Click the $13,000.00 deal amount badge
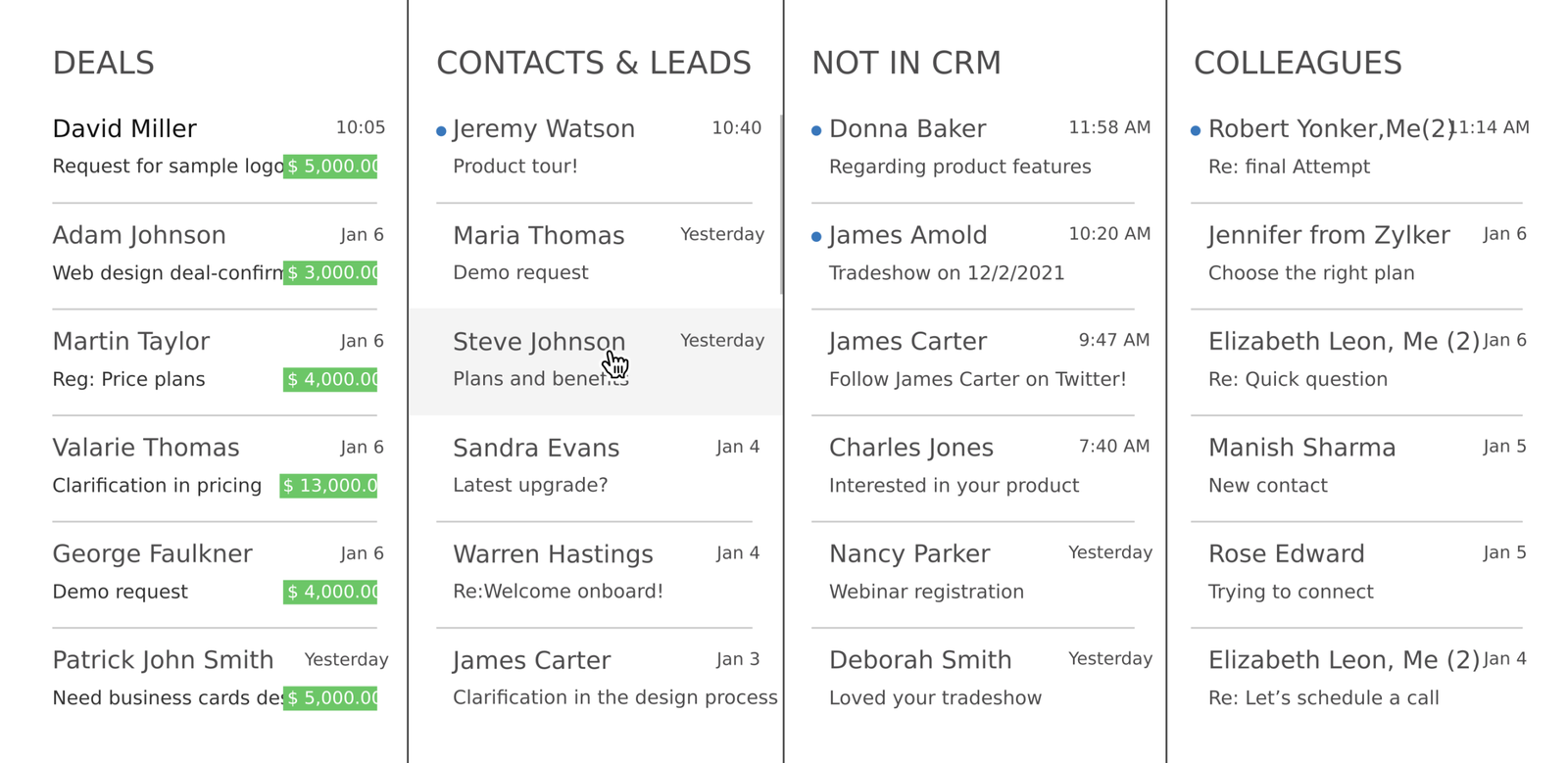 [x=328, y=485]
